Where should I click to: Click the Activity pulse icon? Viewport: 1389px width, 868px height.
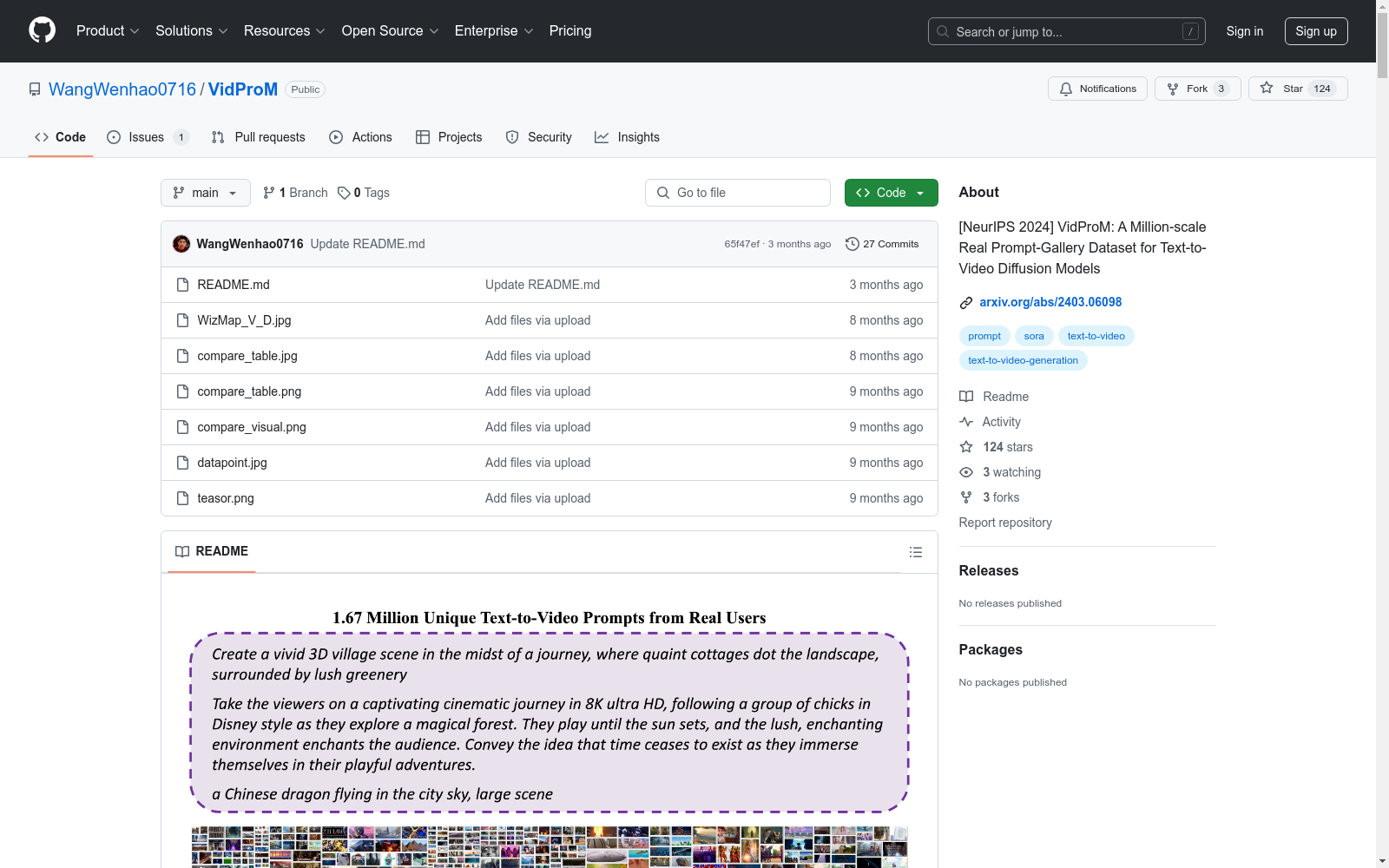[x=966, y=422]
